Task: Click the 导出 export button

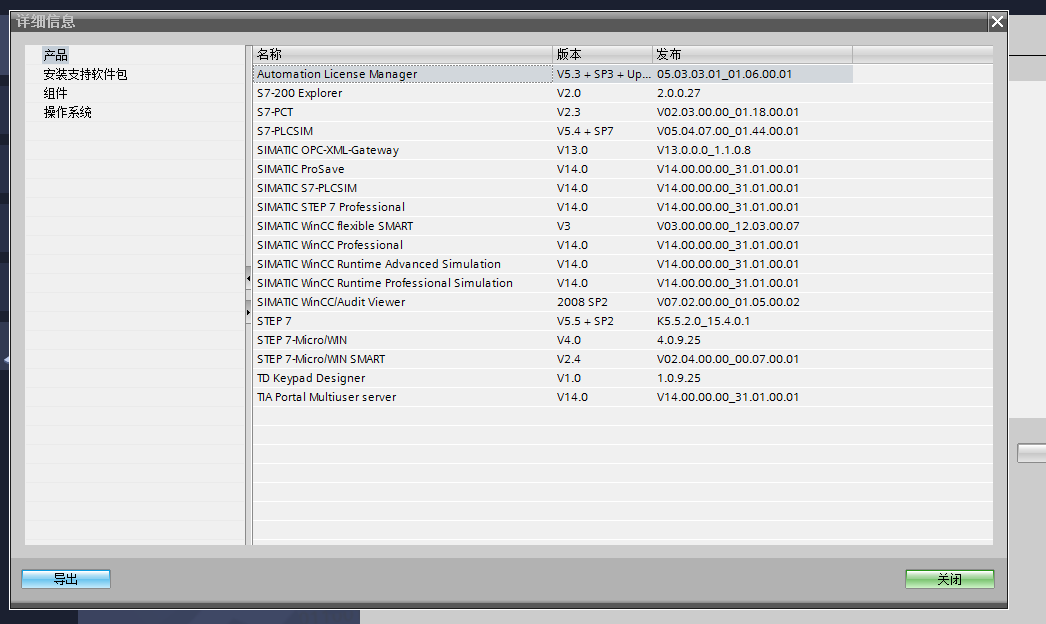Action: pyautogui.click(x=66, y=579)
